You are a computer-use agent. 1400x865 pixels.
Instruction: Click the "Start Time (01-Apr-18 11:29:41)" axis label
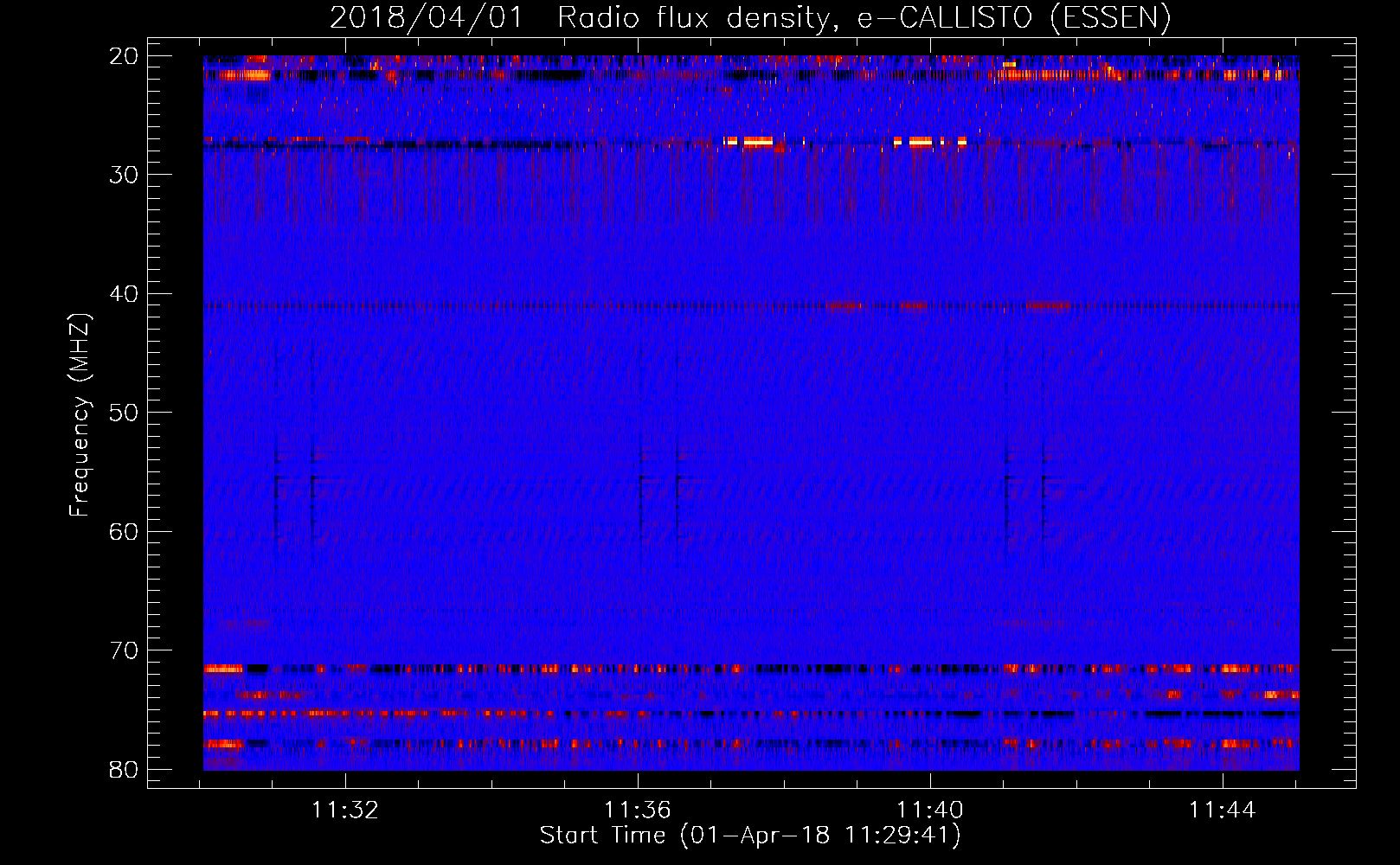(x=750, y=836)
